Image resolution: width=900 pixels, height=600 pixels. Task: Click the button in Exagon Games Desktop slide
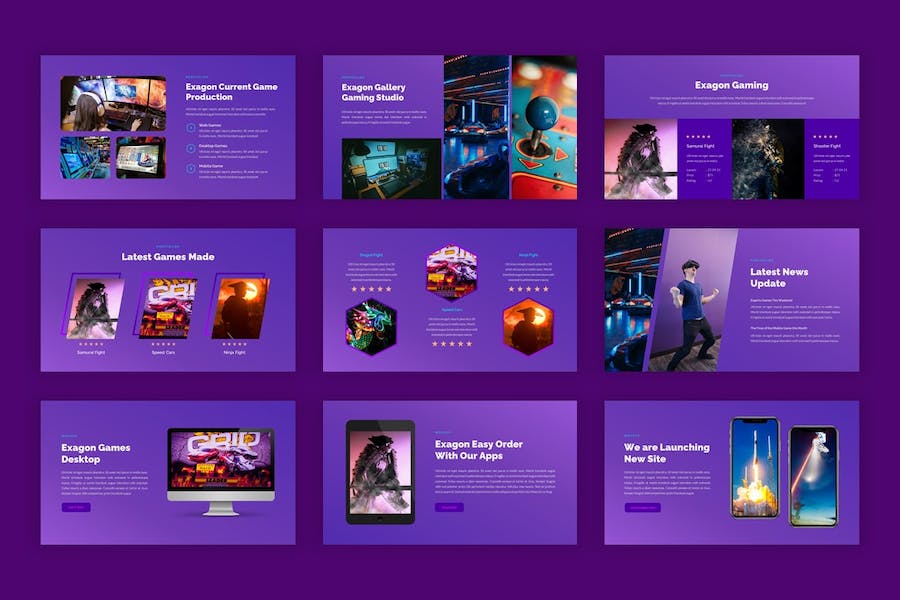pos(76,507)
